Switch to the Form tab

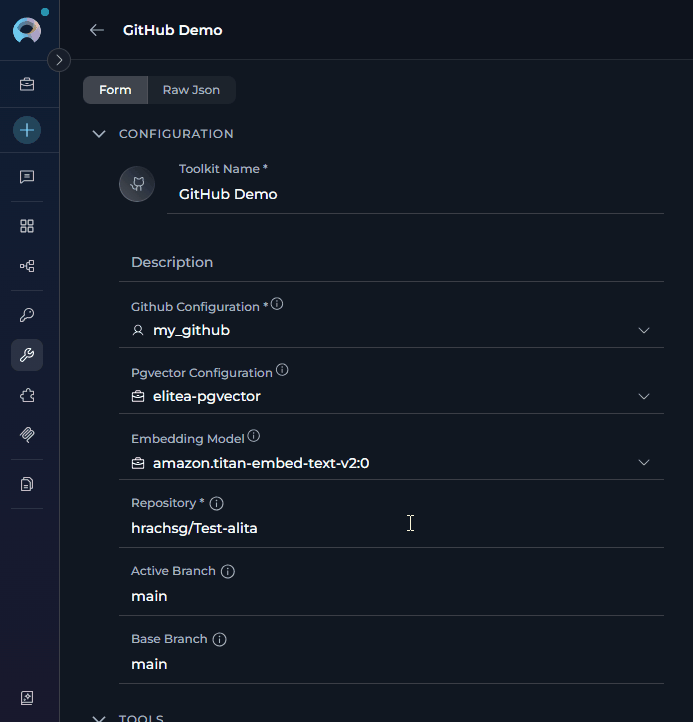point(115,90)
